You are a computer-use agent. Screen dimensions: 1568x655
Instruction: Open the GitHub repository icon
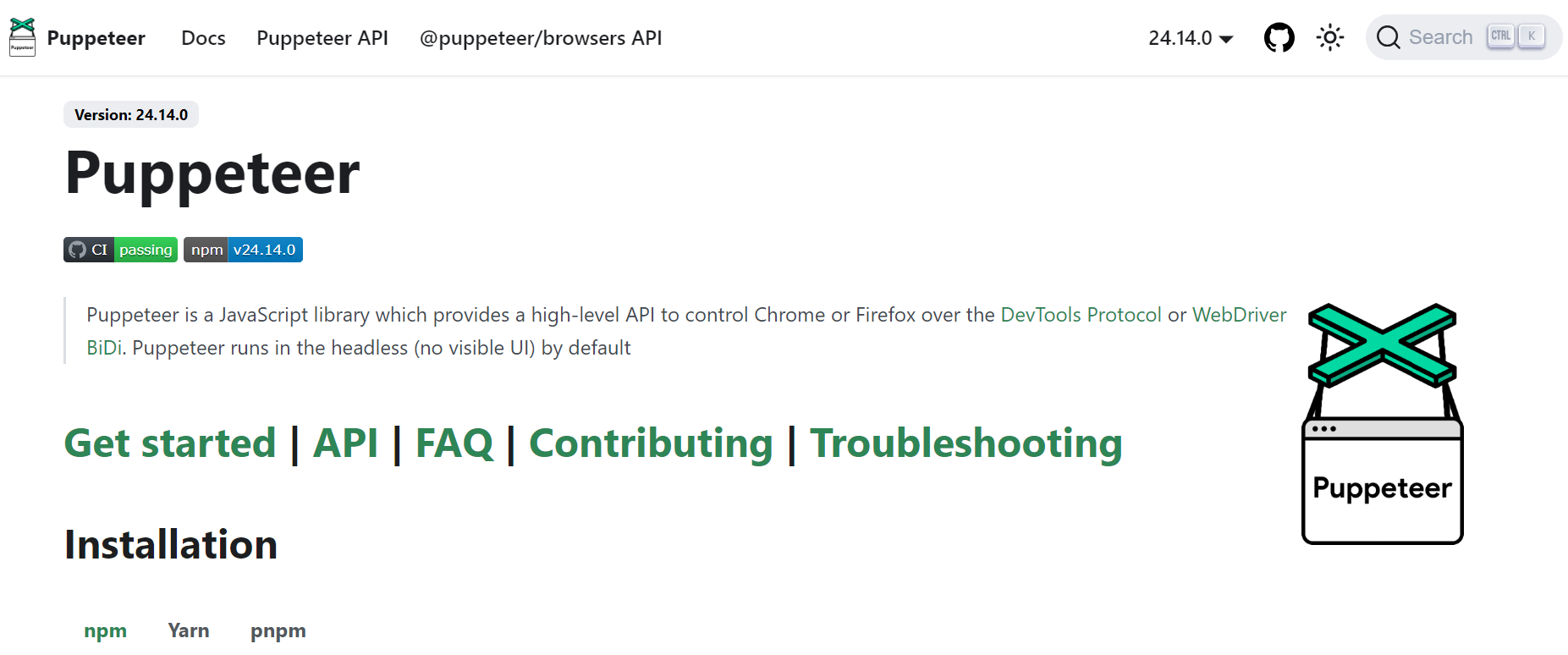[1279, 37]
